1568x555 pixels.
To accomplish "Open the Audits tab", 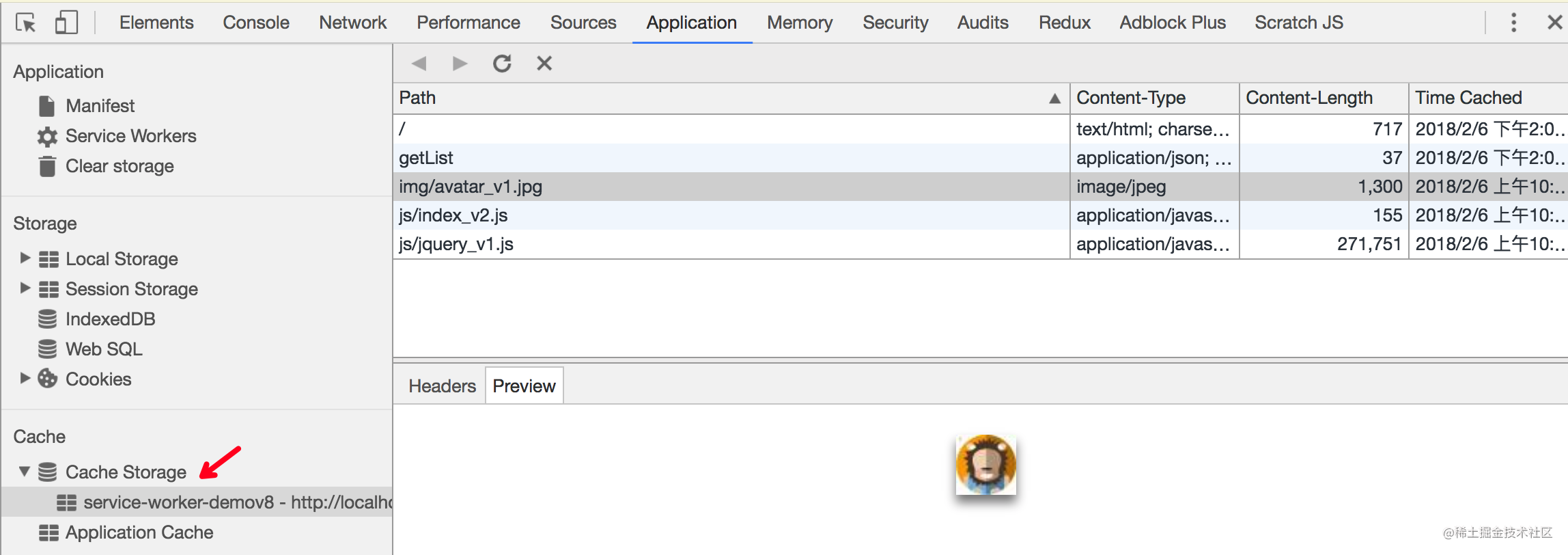I will coord(983,23).
